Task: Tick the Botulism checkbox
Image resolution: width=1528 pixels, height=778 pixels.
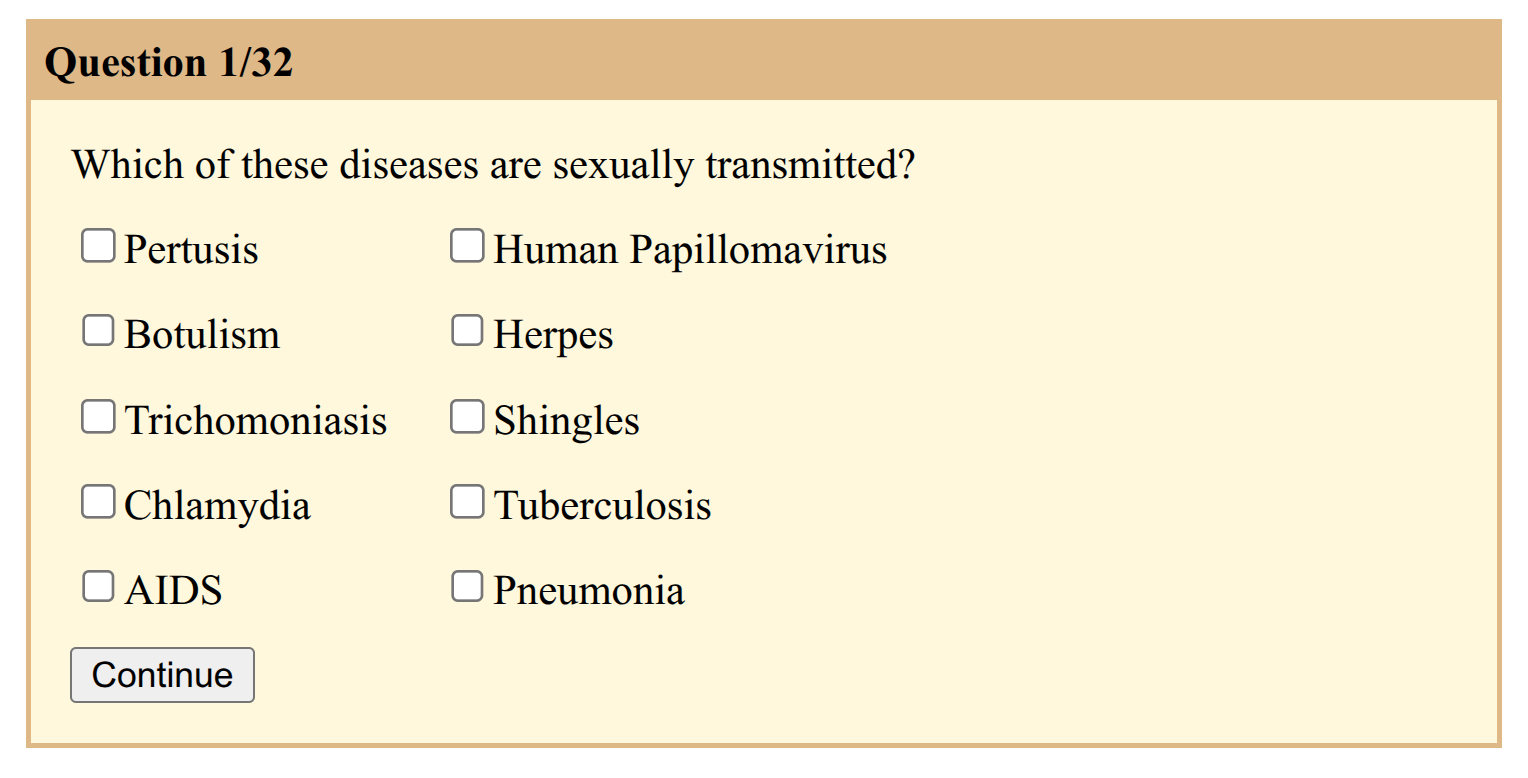Action: tap(98, 331)
